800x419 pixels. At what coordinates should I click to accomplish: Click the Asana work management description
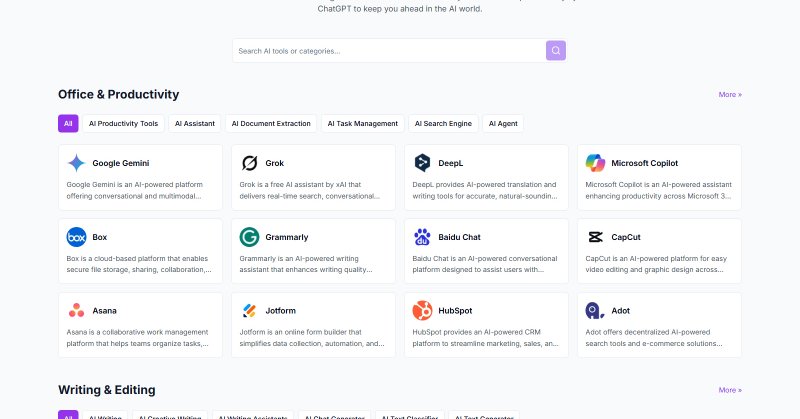click(x=137, y=338)
